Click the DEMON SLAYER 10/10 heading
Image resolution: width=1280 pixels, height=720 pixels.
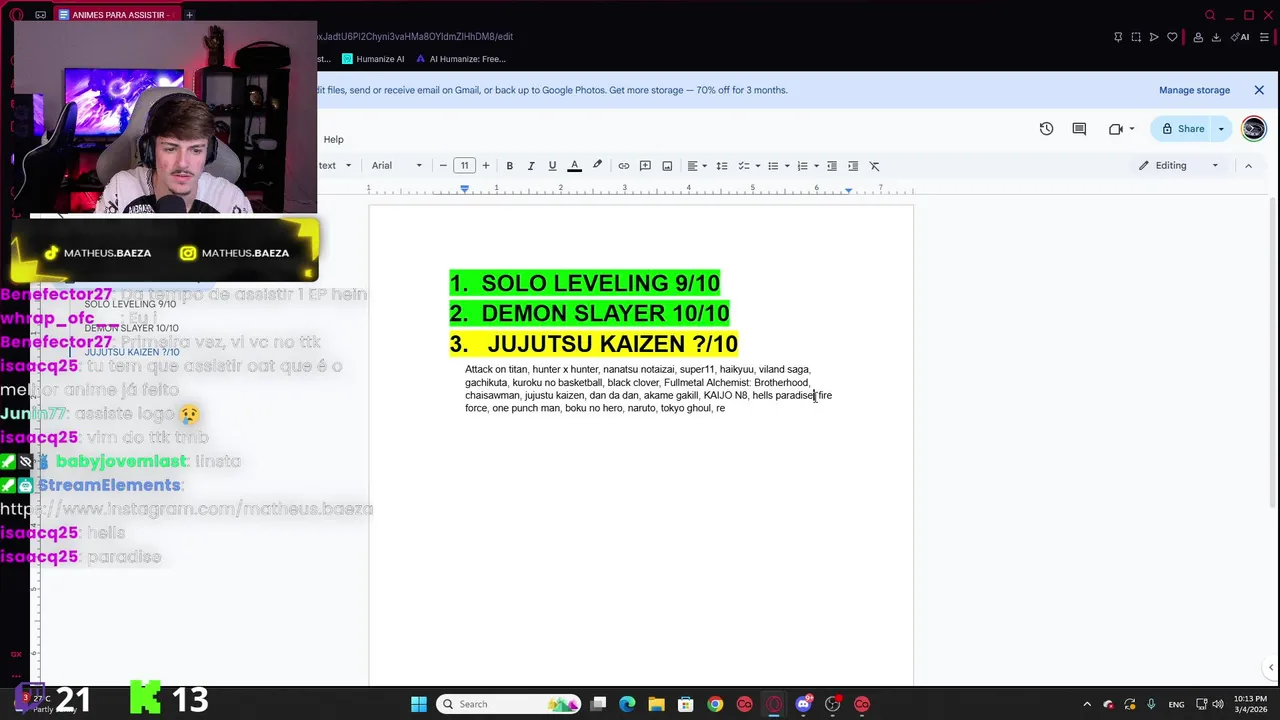[x=590, y=313]
